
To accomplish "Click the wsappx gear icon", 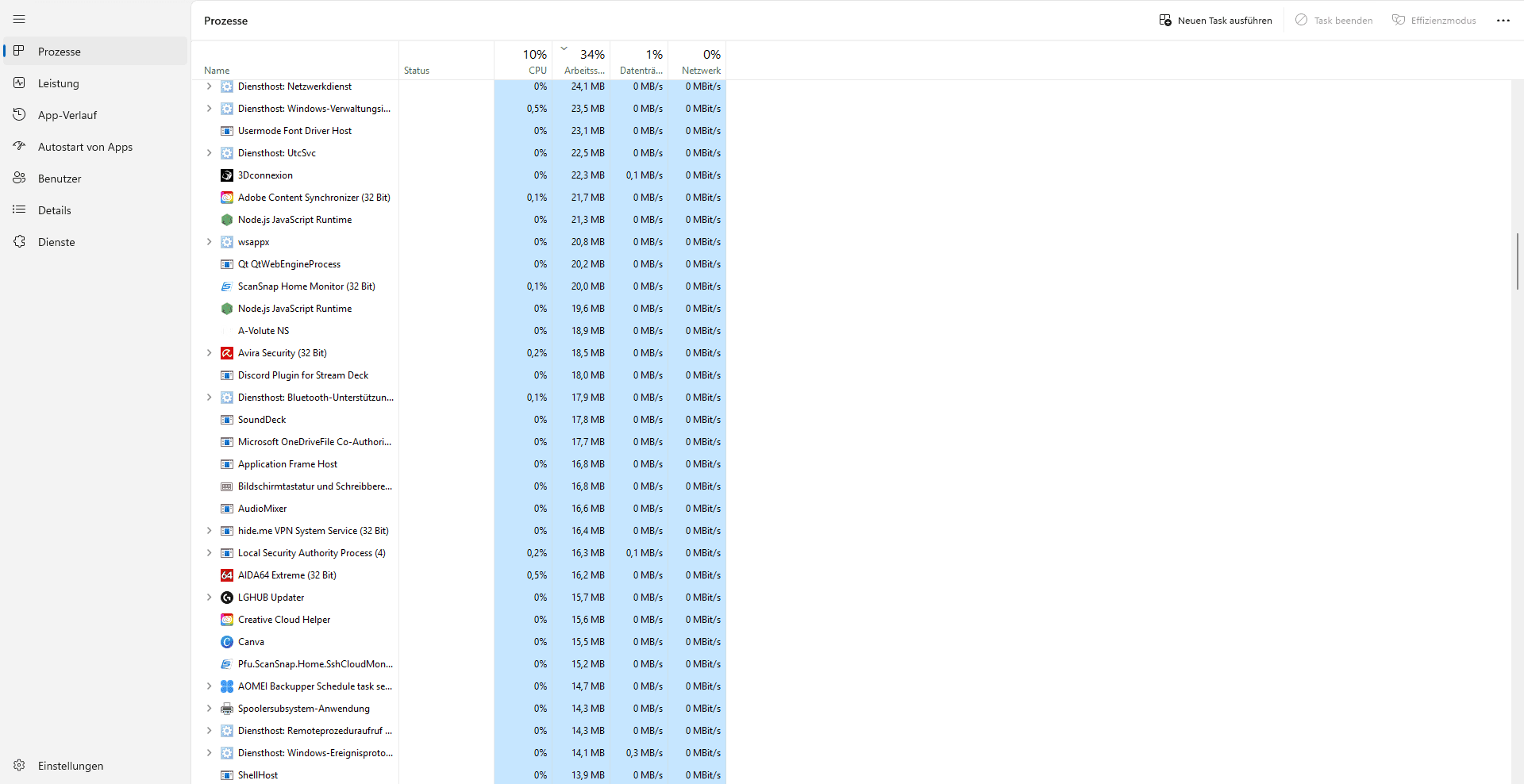I will click(x=227, y=242).
